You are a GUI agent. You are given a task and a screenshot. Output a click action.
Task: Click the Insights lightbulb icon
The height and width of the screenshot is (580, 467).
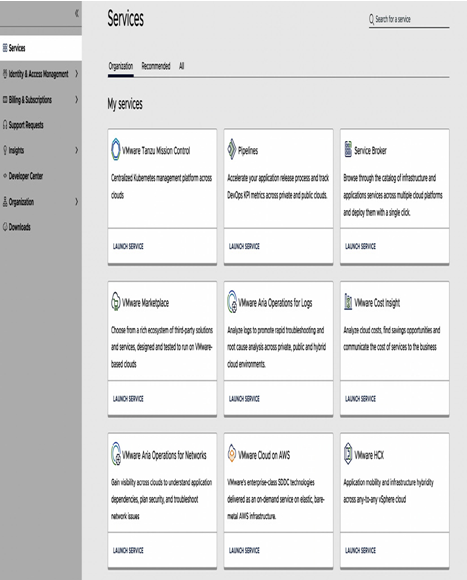[x=5, y=150]
